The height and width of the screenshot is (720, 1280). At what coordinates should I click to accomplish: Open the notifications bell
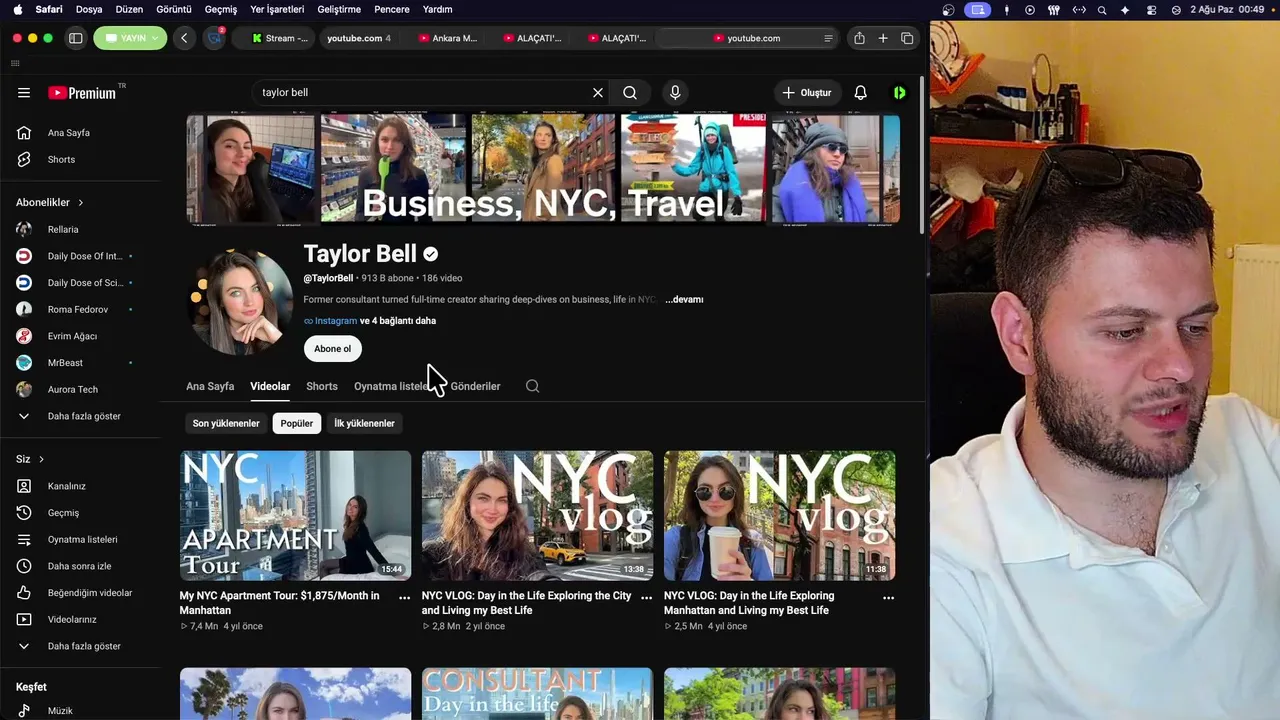[861, 93]
